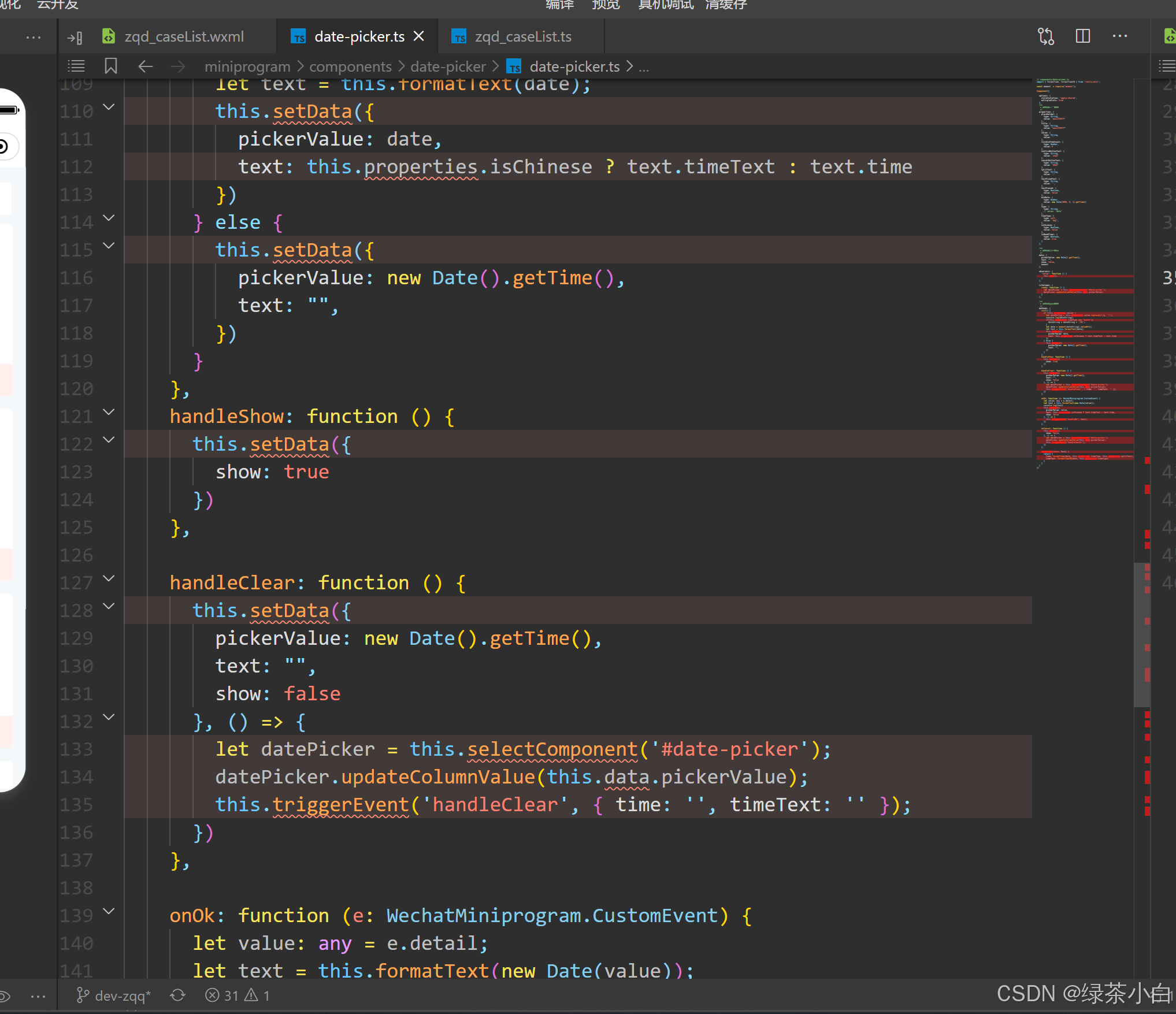Click the sync changes icon in status bar
1176x1014 pixels.
[177, 996]
